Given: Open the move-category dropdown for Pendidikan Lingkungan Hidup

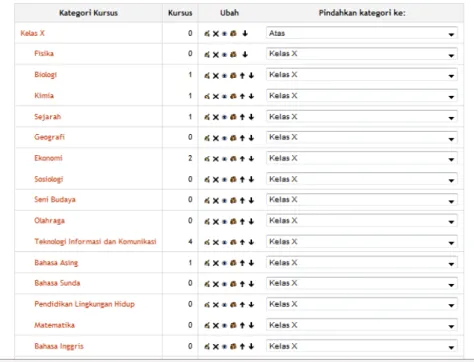Looking at the screenshot, I should click(362, 304).
